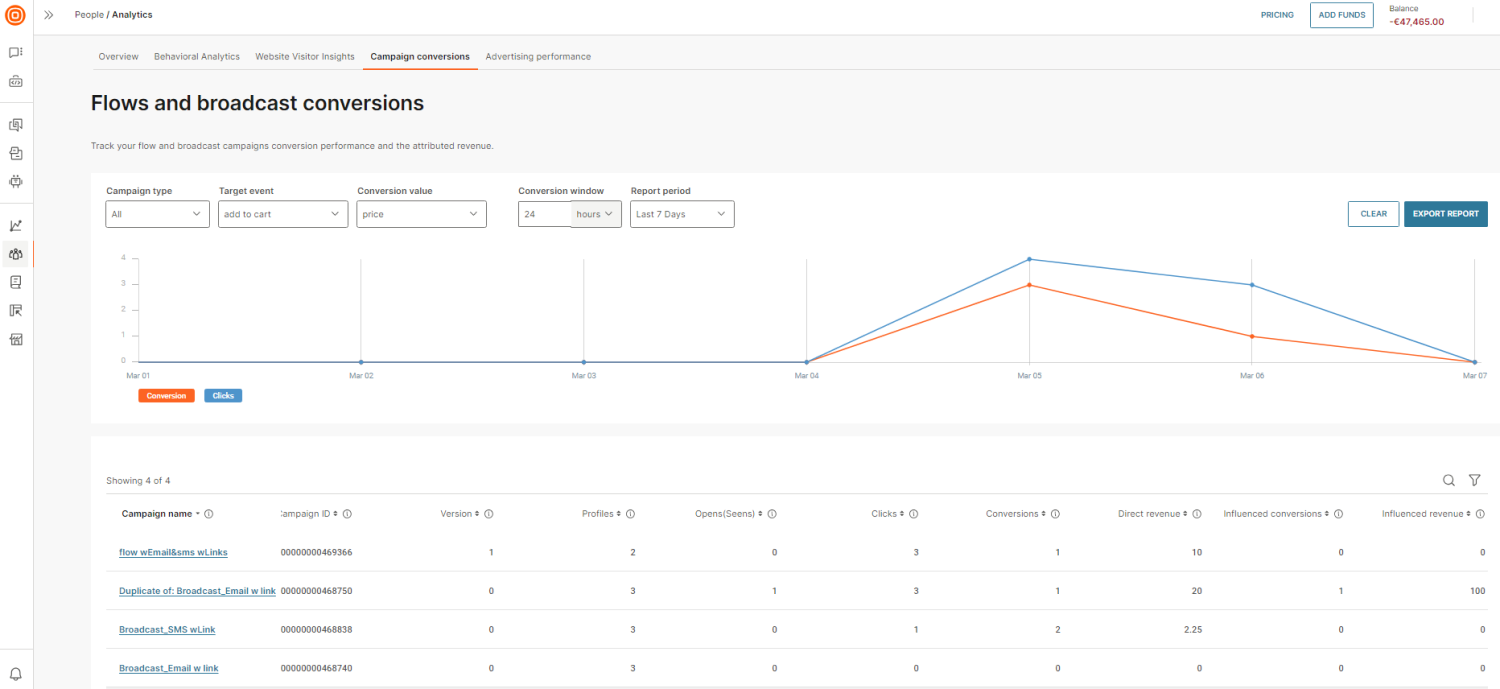Click the EXPORT REPORT button
The width and height of the screenshot is (1500, 689).
[x=1446, y=214]
